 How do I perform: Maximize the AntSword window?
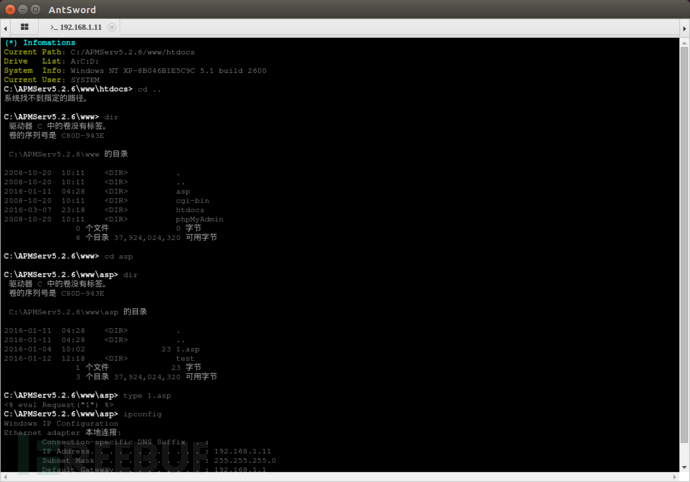coord(36,9)
